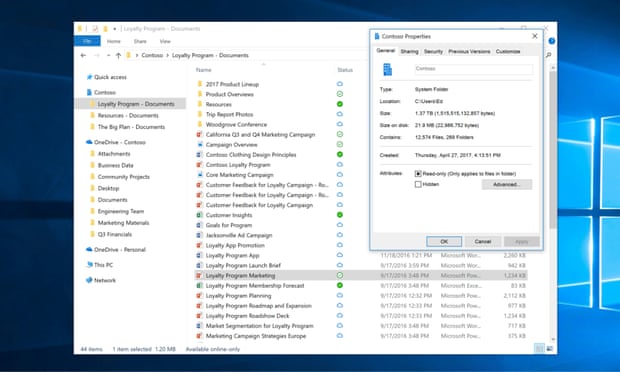Click the Contoso folder icon in the Properties dialog

click(388, 69)
